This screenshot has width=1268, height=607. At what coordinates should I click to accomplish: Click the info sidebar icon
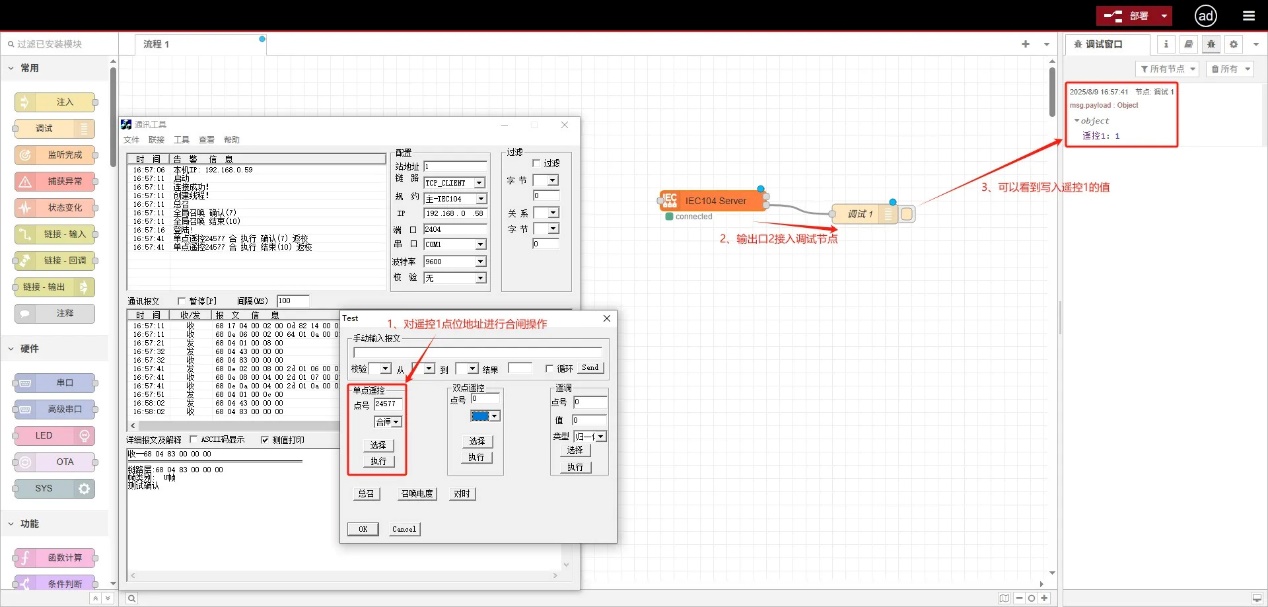pyautogui.click(x=1165, y=44)
